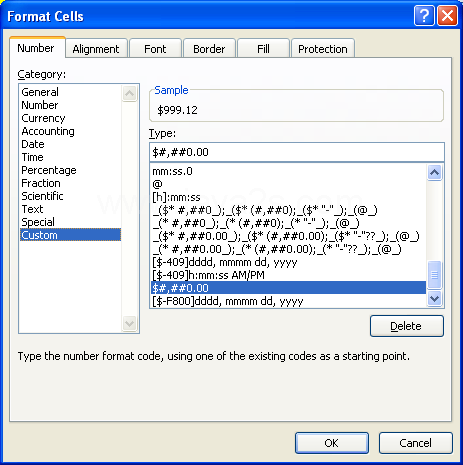Viewport: 463px width, 465px height.
Task: Select the [h]:mm:ss format code
Action: (288, 197)
